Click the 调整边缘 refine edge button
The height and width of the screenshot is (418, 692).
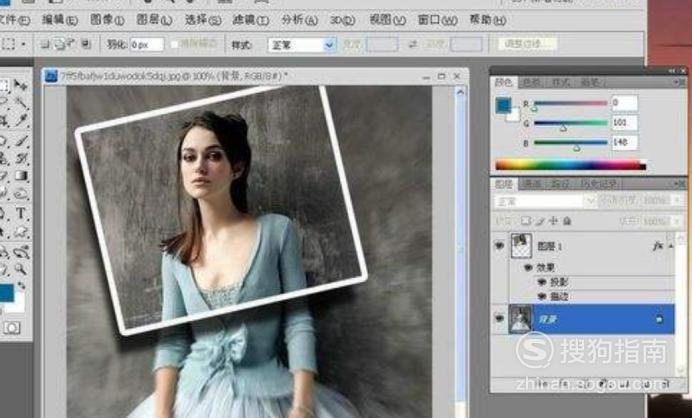click(x=527, y=44)
